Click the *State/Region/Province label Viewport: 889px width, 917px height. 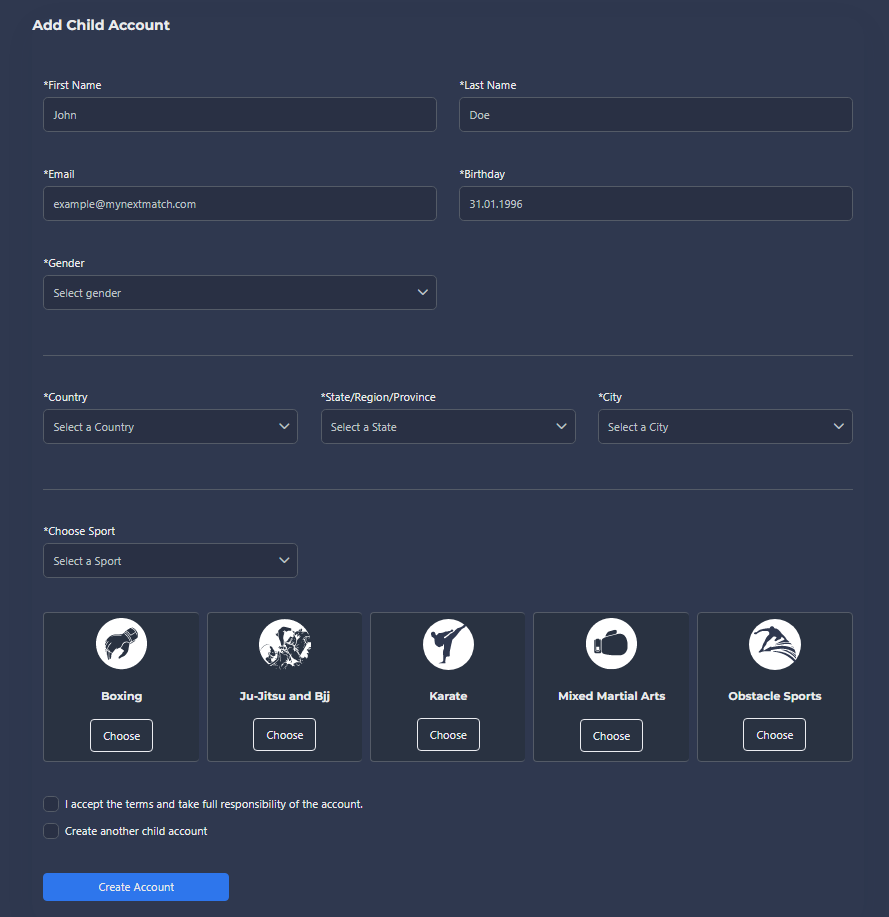tap(378, 397)
